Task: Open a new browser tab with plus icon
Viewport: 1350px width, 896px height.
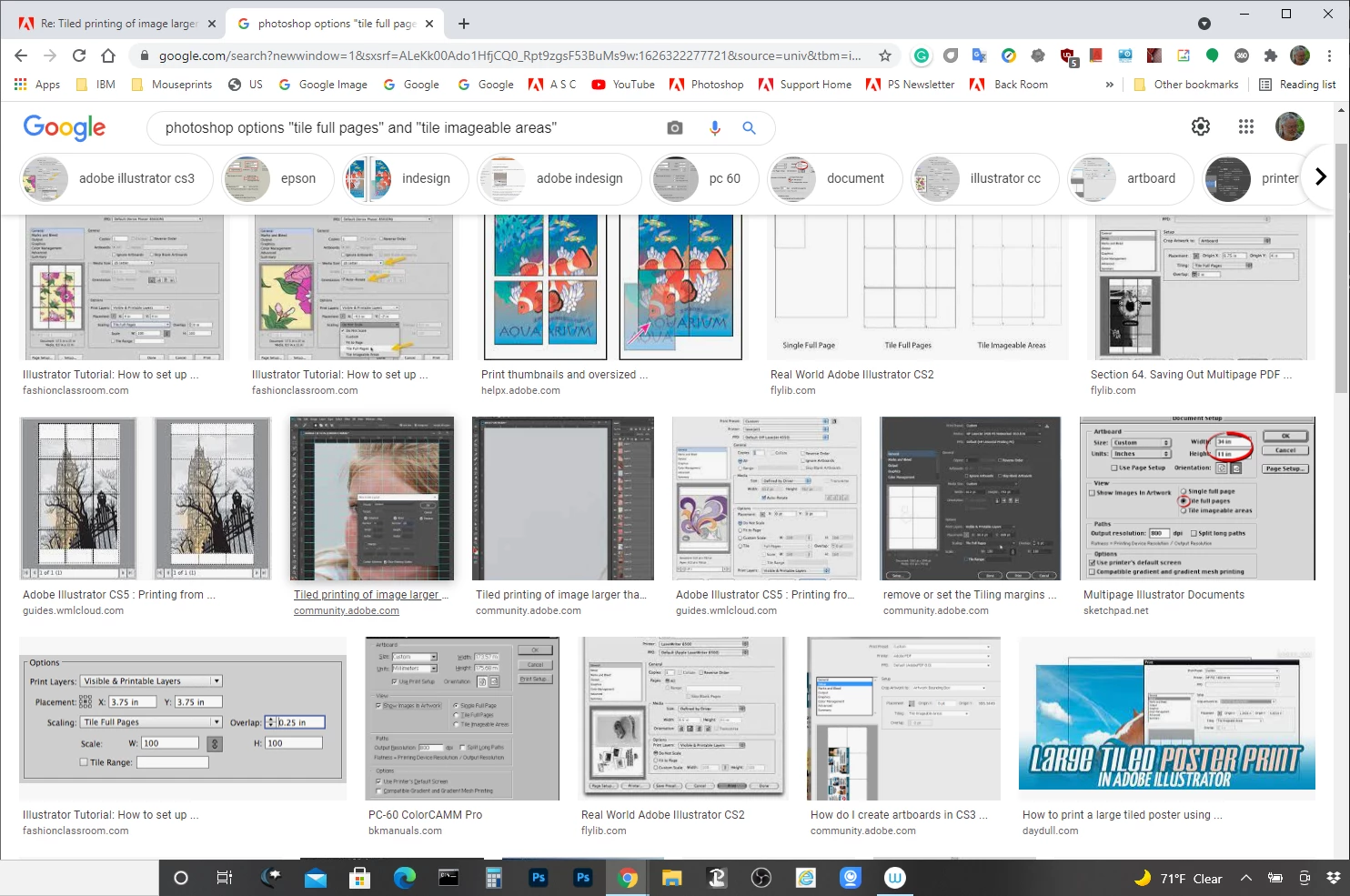Action: click(x=464, y=24)
